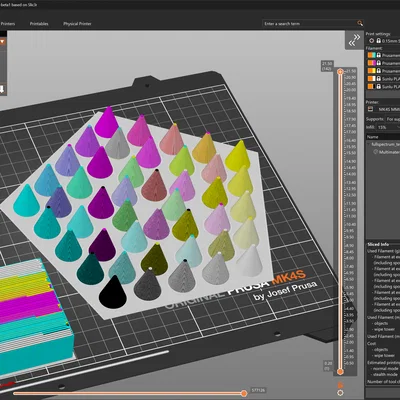Open the orange legend dropdown at left
Screen dimensions: 400x400
point(2,42)
